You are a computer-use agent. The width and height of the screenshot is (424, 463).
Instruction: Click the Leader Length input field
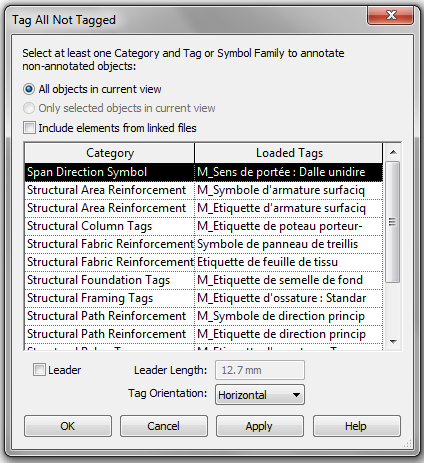[260, 370]
